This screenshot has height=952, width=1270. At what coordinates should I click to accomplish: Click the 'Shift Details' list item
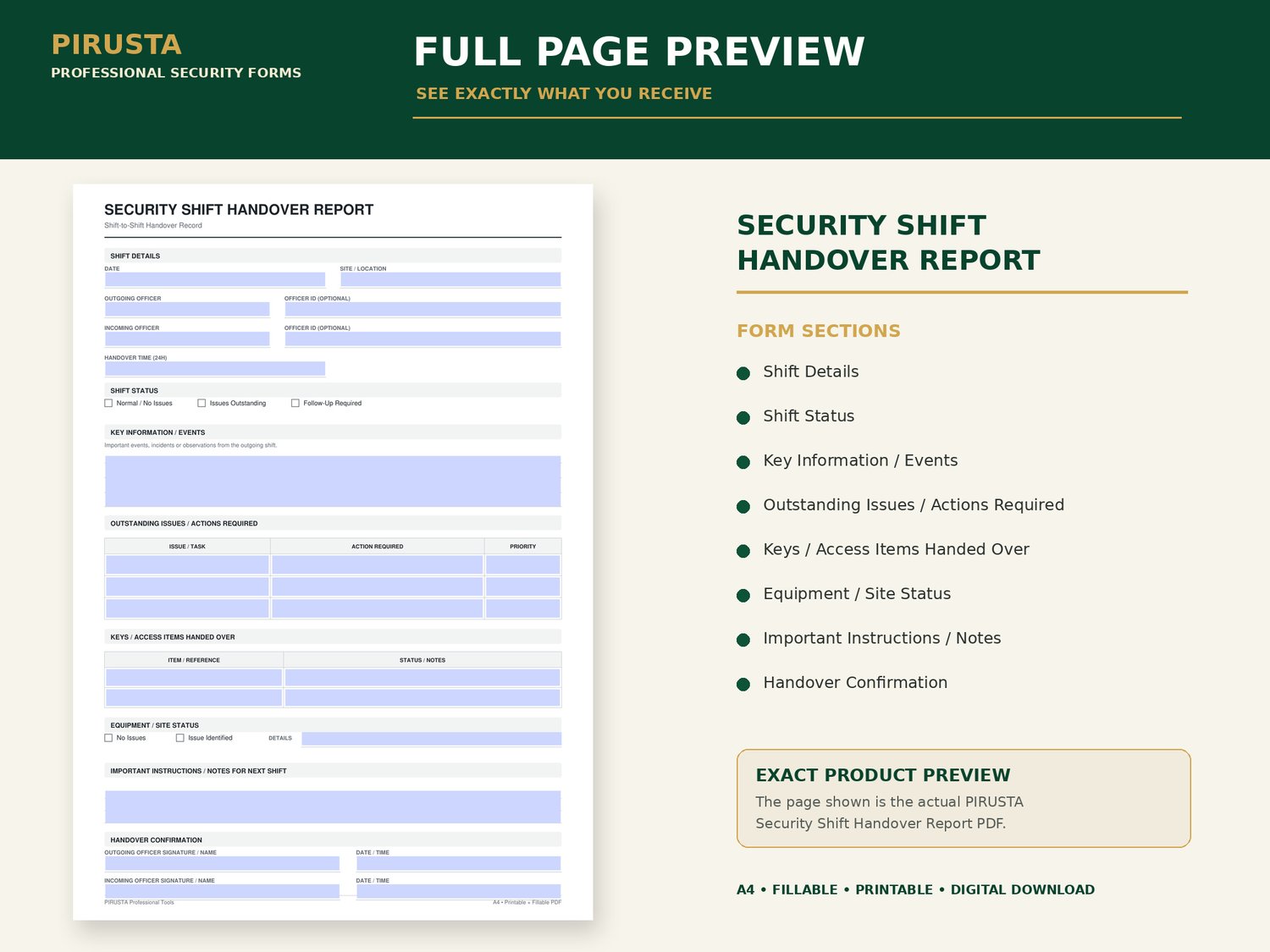coord(811,371)
